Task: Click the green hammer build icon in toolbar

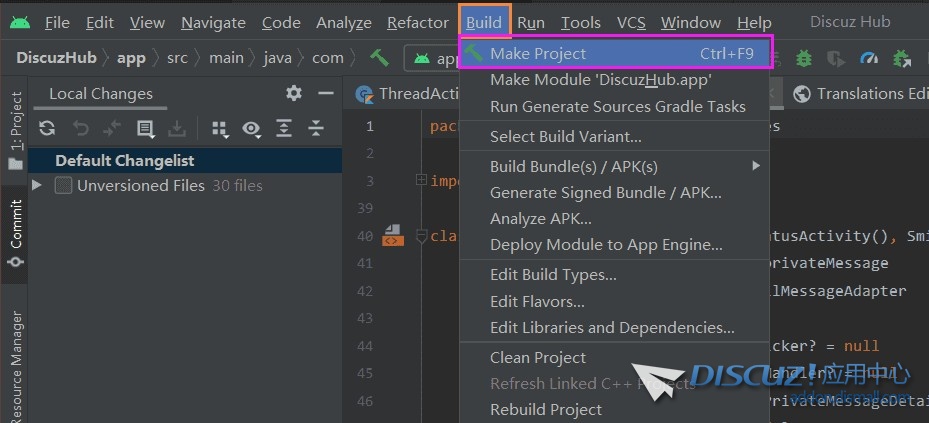Action: 380,58
